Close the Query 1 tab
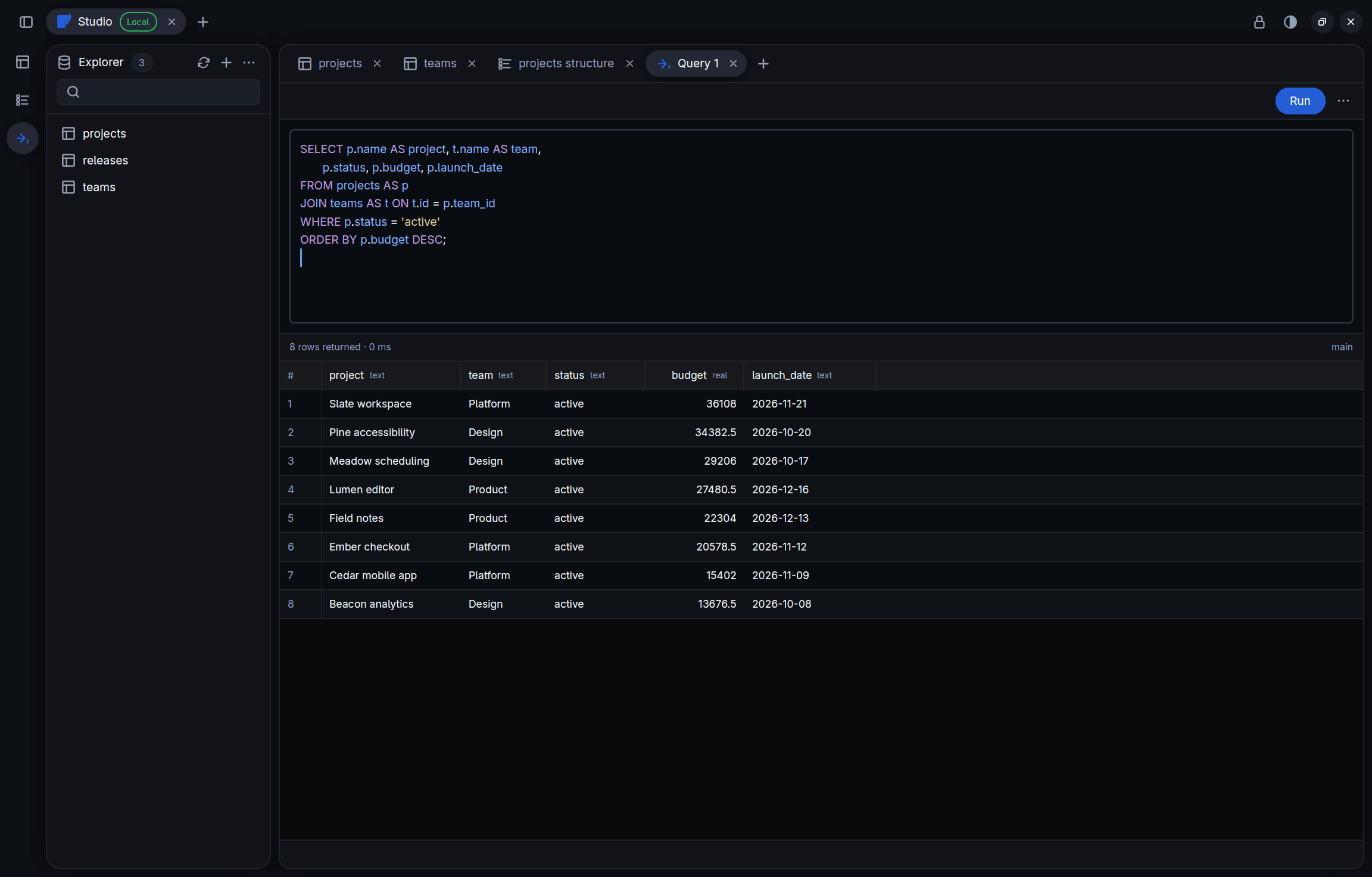 [x=733, y=64]
